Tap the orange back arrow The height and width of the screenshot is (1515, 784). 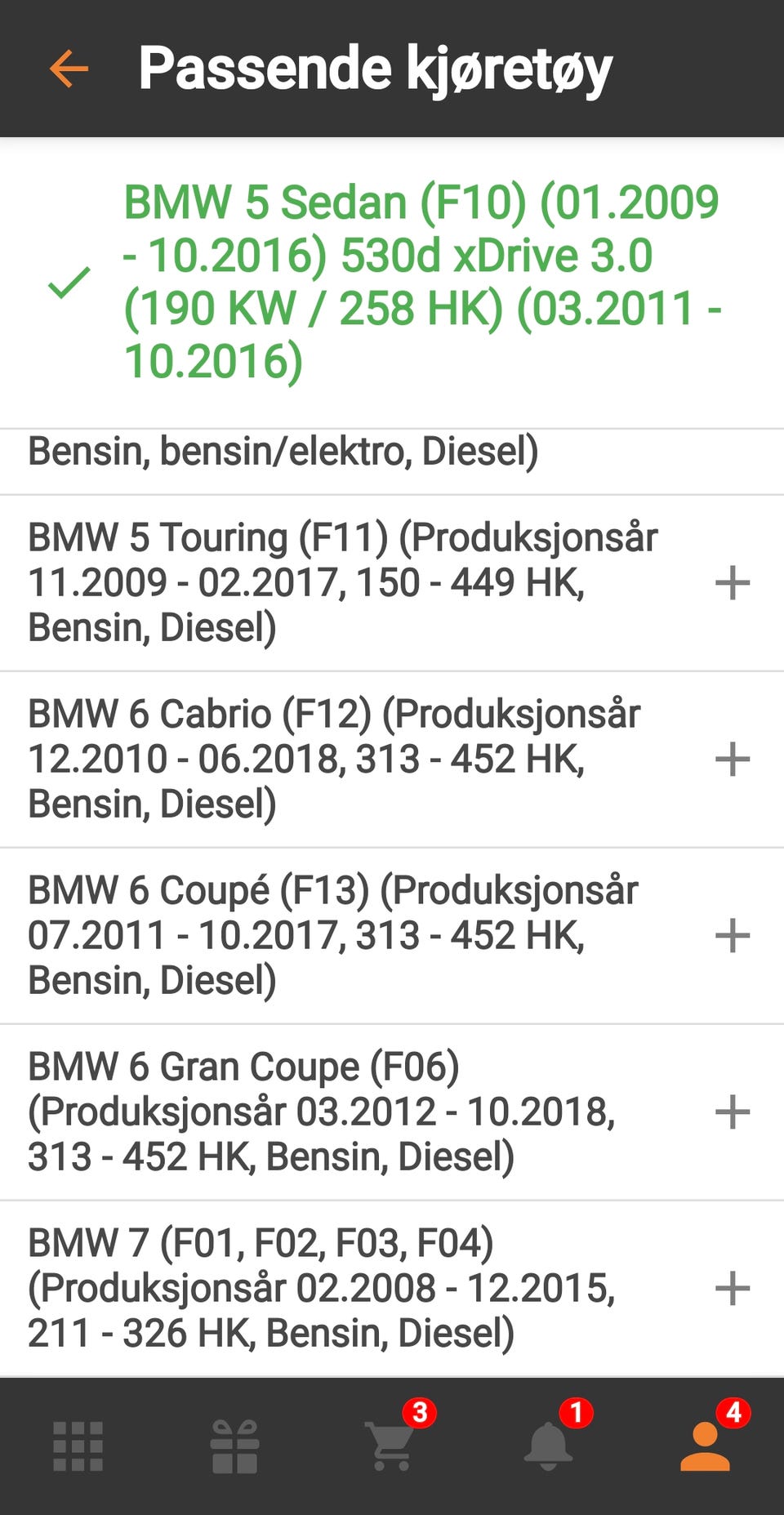coord(69,68)
